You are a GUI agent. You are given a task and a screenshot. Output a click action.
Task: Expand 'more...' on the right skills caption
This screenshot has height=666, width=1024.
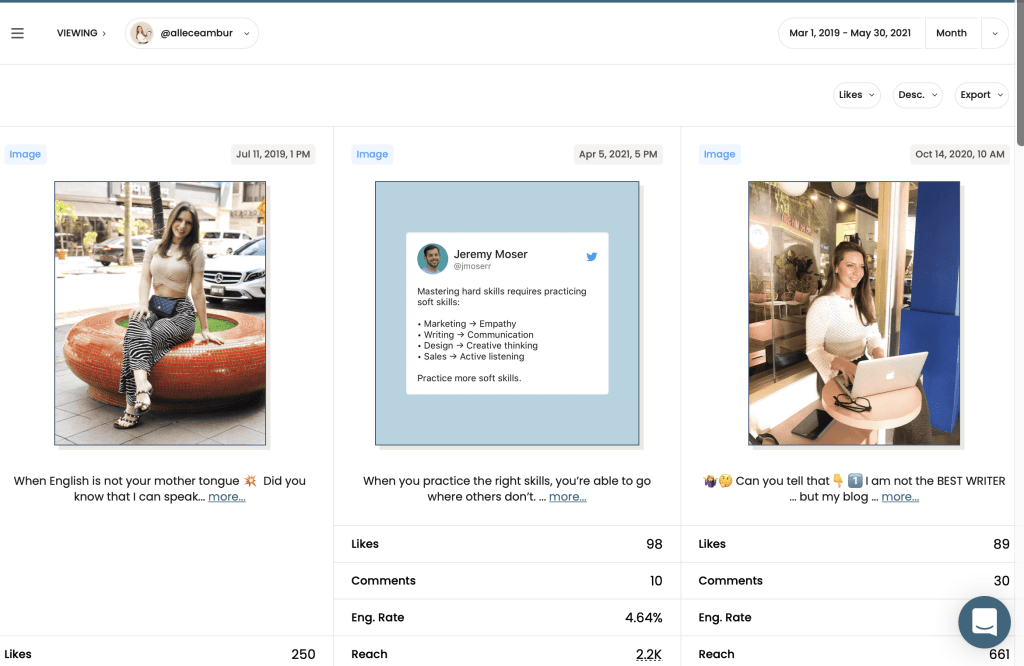click(567, 497)
